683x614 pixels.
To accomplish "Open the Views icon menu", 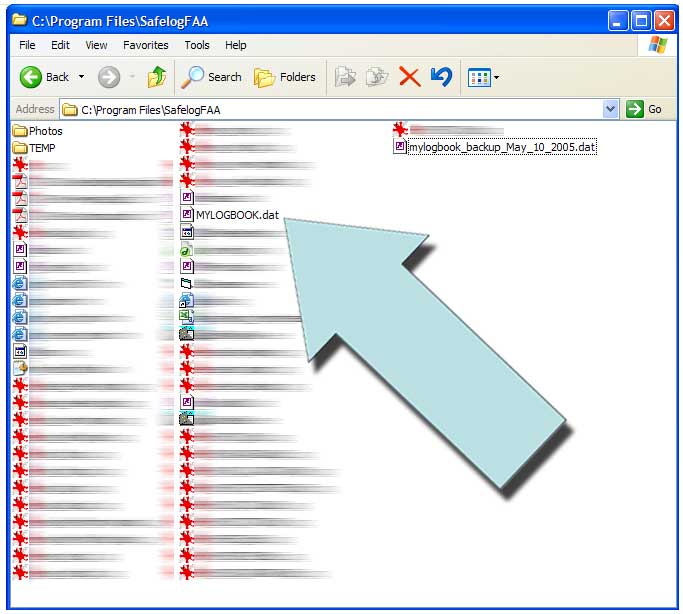I will pyautogui.click(x=483, y=78).
